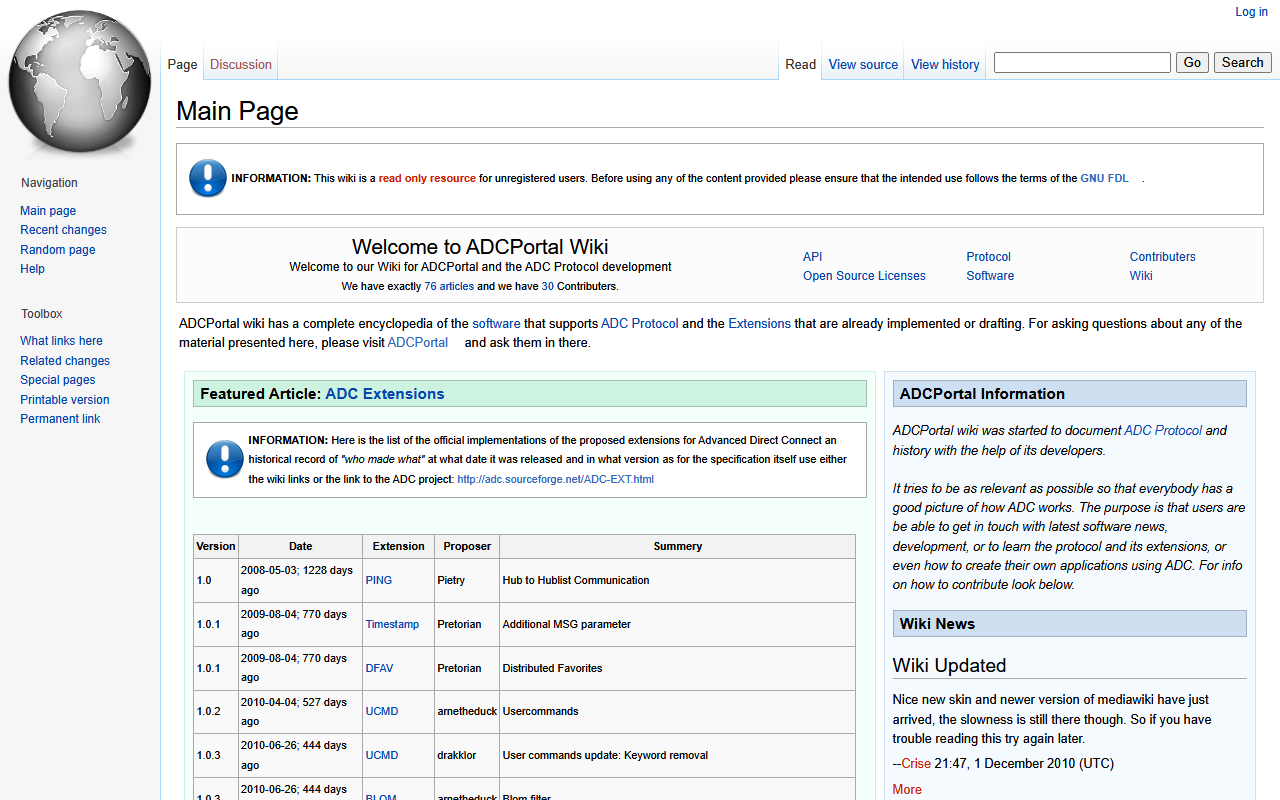This screenshot has width=1280, height=800.
Task: Follow the adc.sourceforge.net ADC-EXT link
Action: click(555, 479)
